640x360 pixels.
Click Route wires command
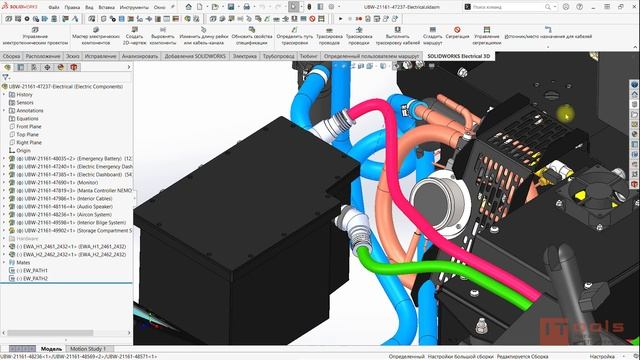pos(329,36)
